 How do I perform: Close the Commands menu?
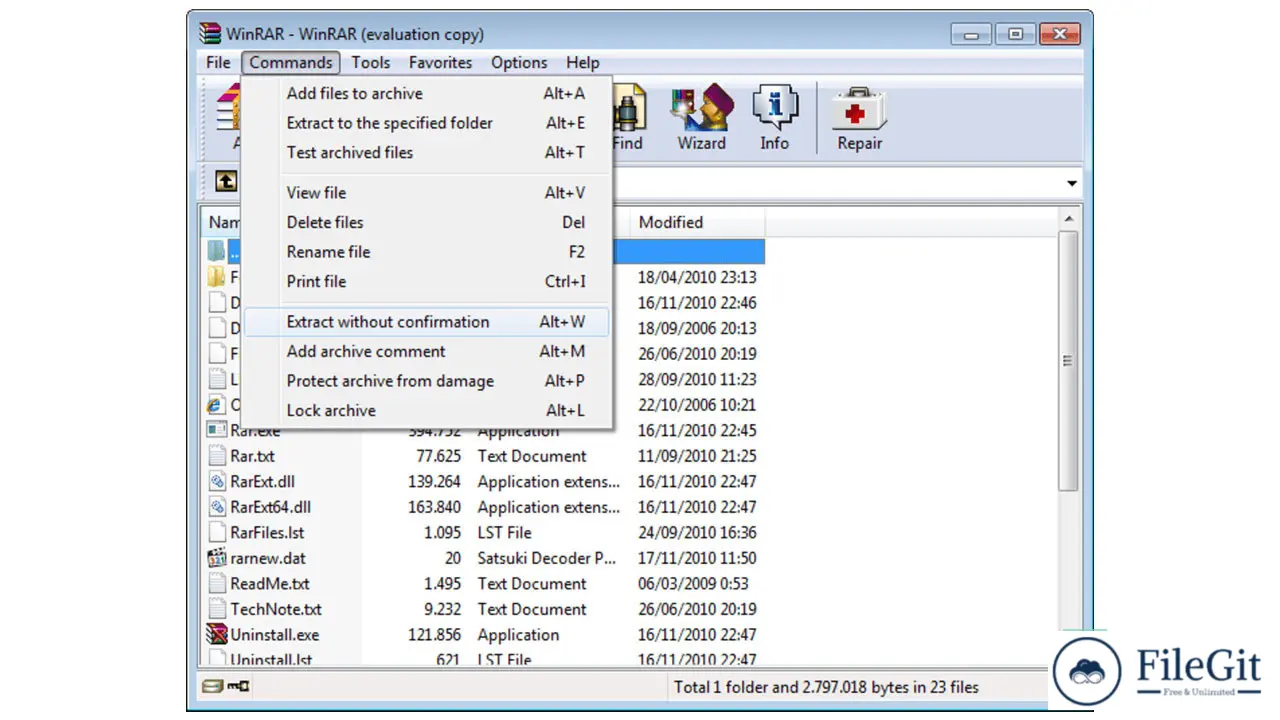tap(291, 62)
